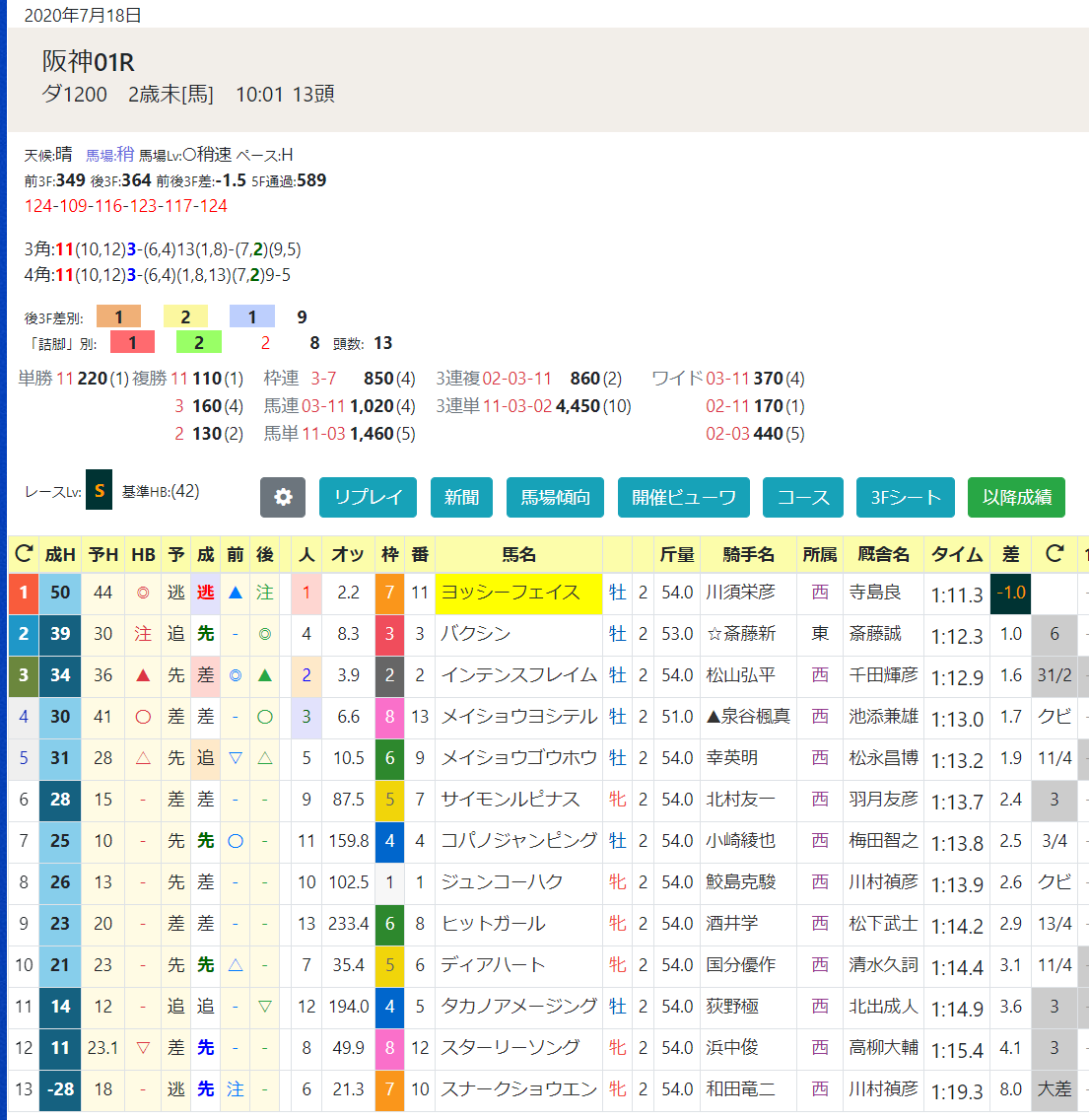Open the 新聞 button
Screen dimensions: 1089x1120
tap(461, 497)
